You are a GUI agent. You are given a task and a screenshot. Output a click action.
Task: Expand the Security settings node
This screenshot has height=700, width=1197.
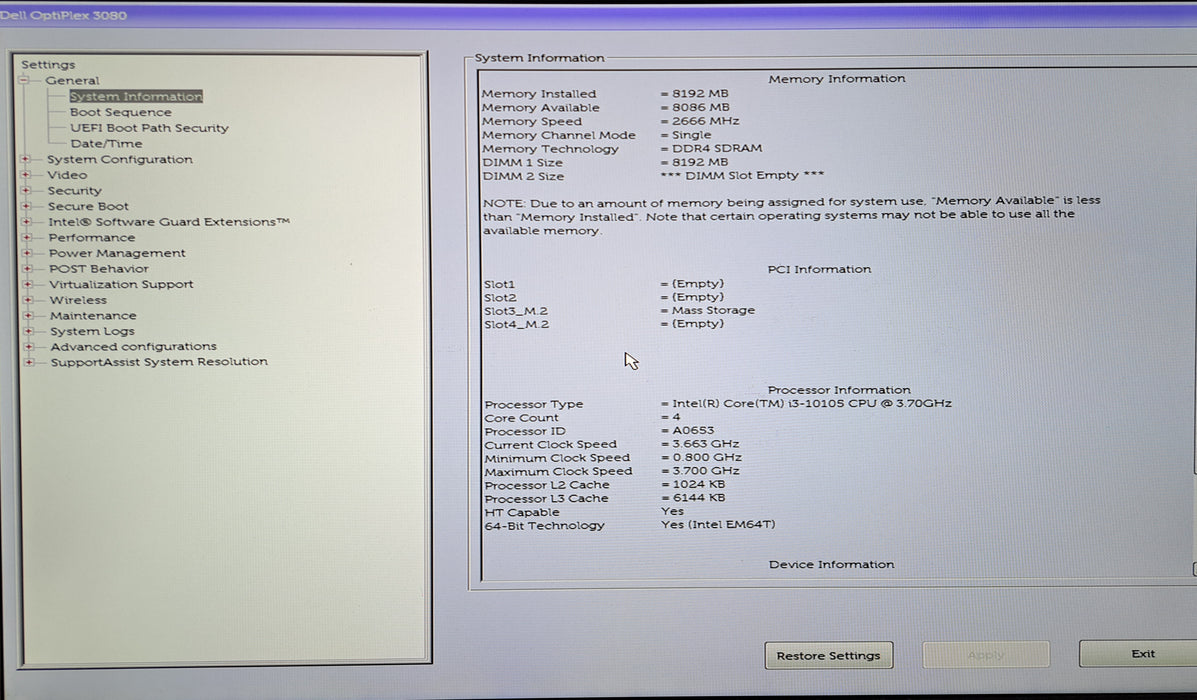[26, 190]
